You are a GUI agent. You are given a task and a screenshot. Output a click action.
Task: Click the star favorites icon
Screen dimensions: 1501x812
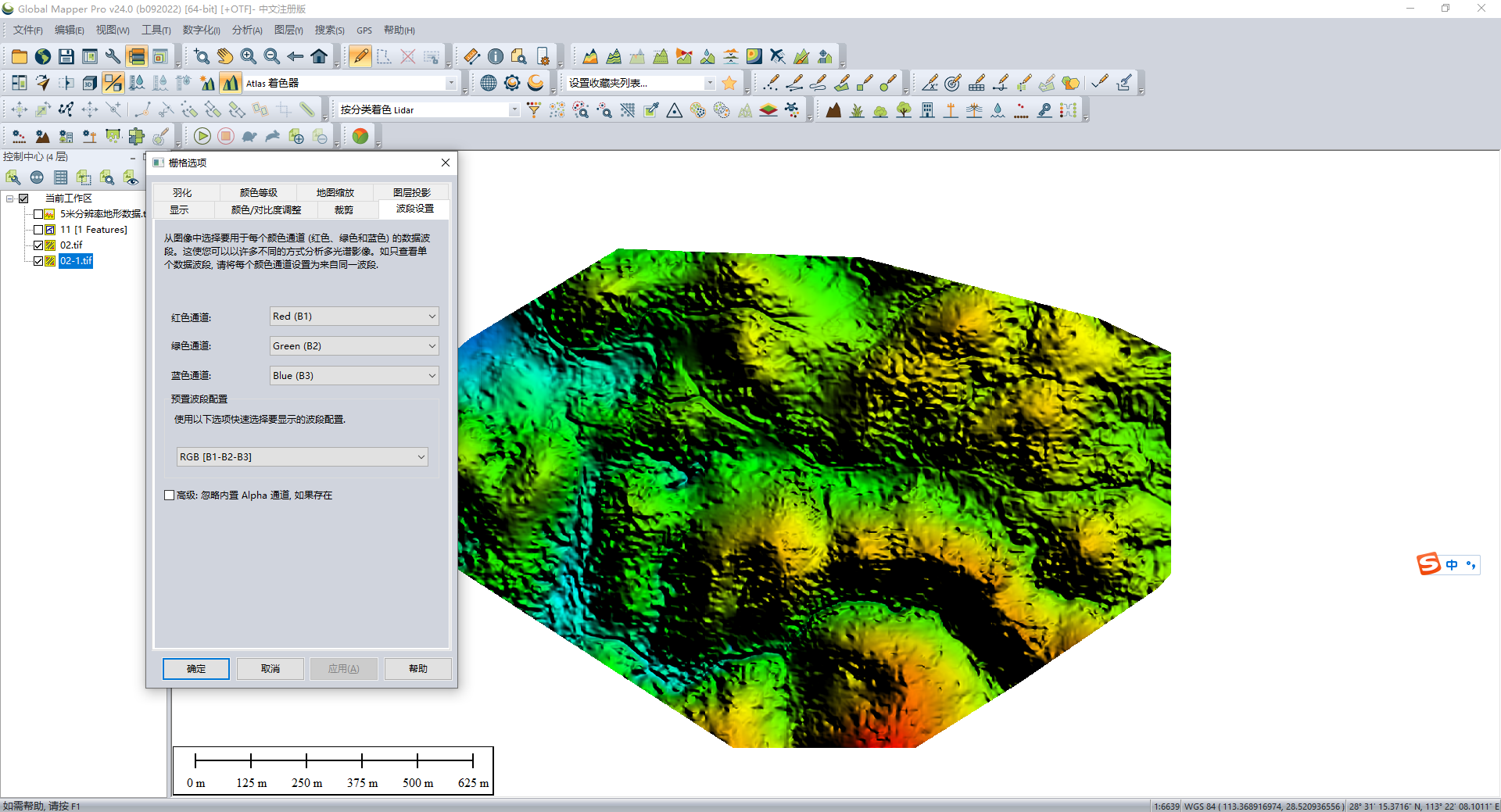pyautogui.click(x=729, y=83)
